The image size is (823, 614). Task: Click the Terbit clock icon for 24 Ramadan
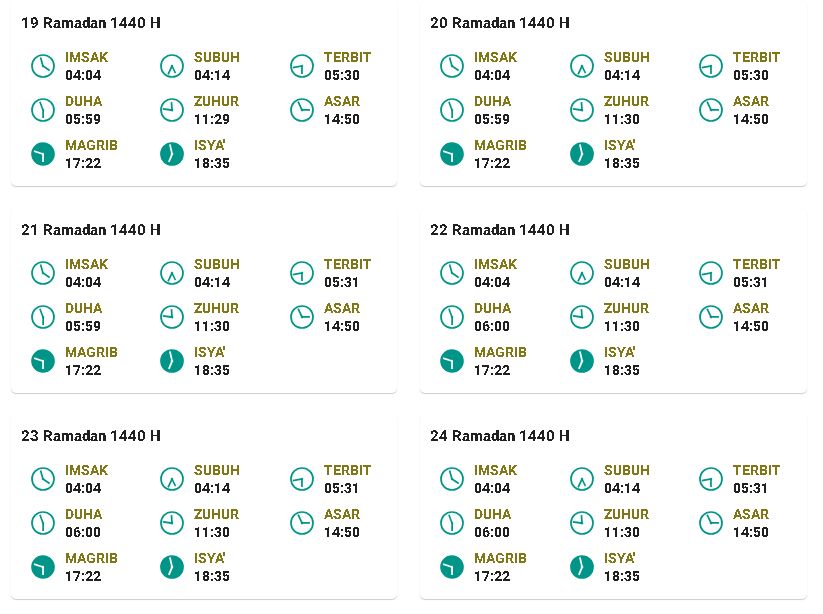pyautogui.click(x=711, y=479)
